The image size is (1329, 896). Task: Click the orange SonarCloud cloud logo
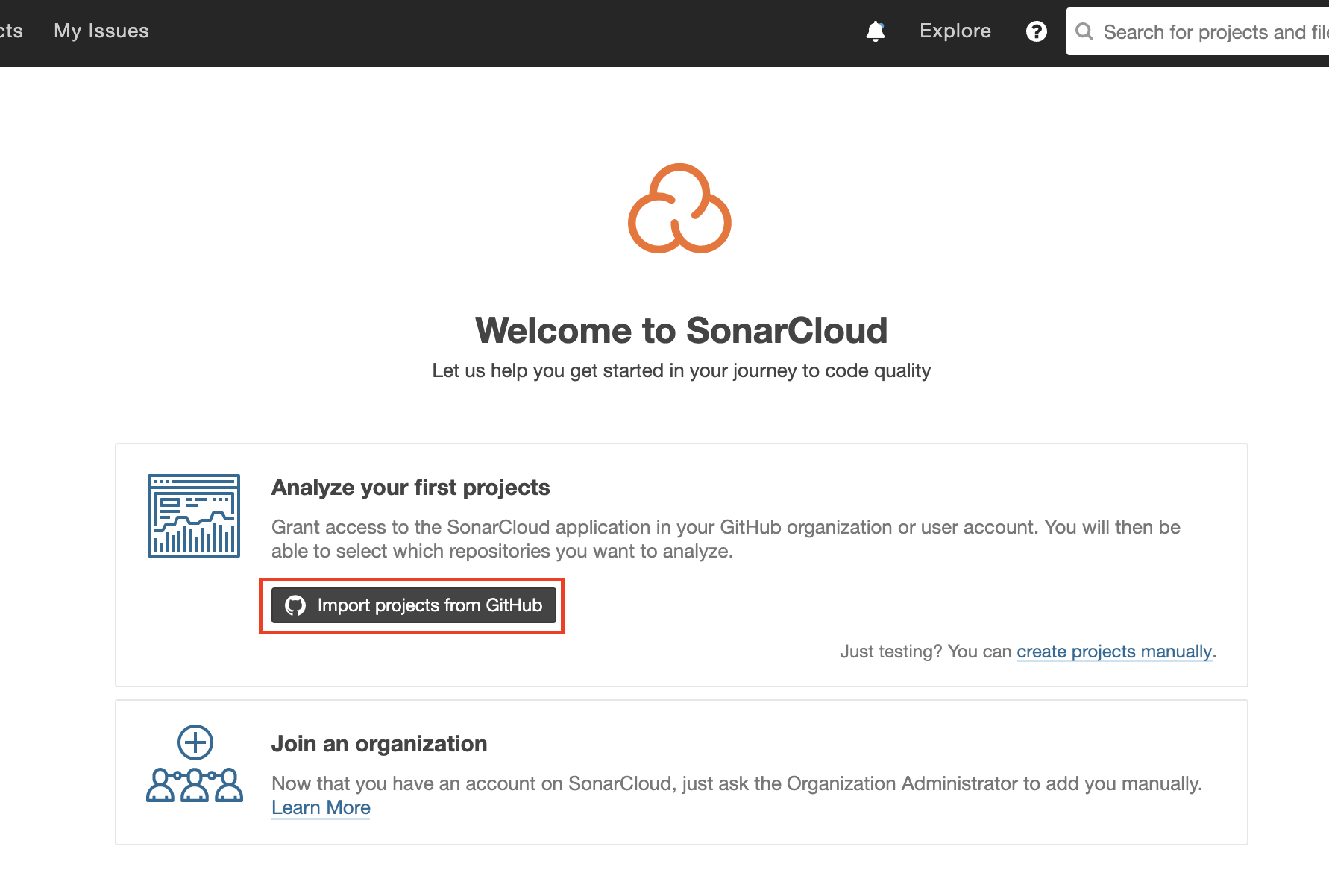tap(679, 210)
